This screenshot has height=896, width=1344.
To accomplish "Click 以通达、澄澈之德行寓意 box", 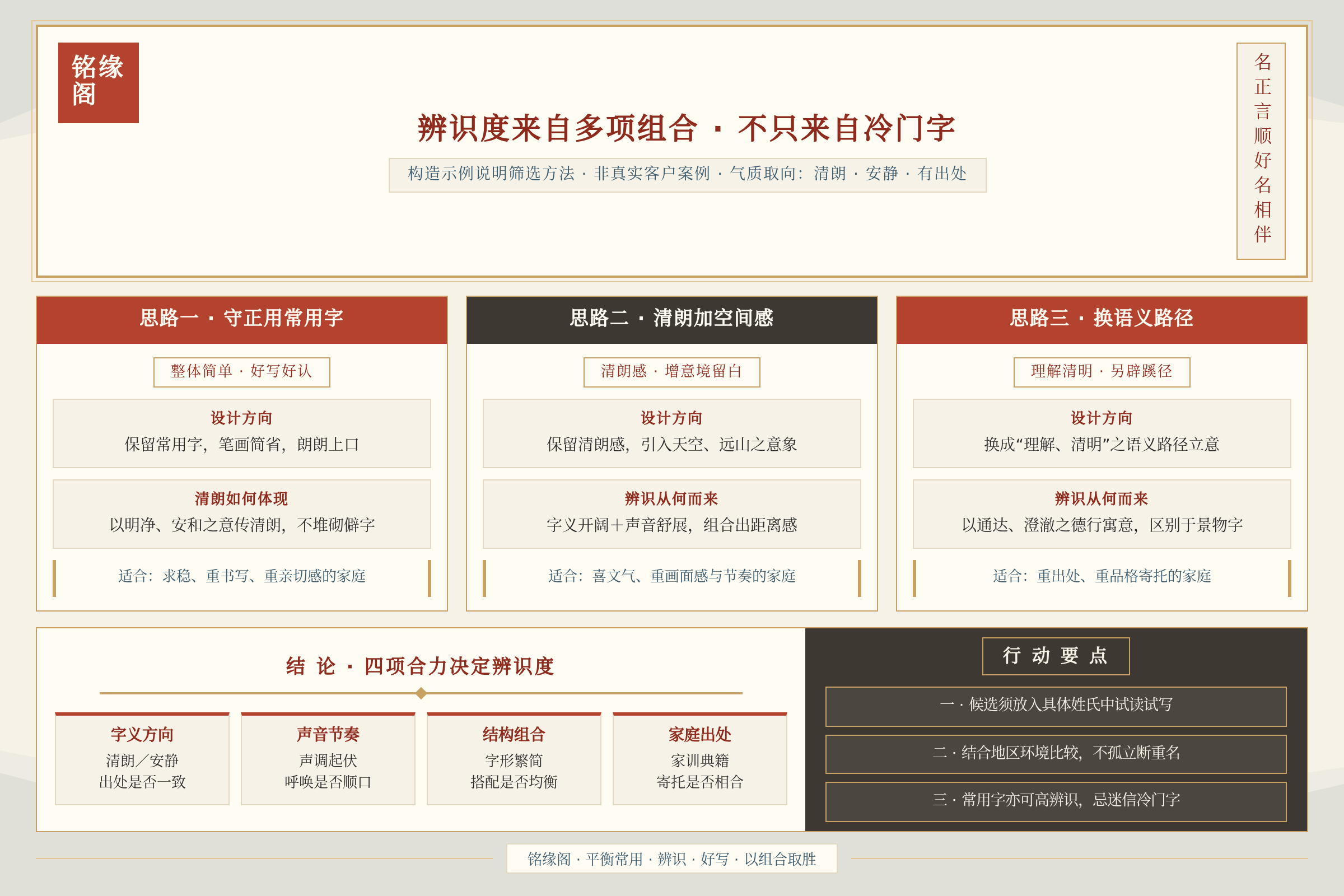I will [1102, 514].
